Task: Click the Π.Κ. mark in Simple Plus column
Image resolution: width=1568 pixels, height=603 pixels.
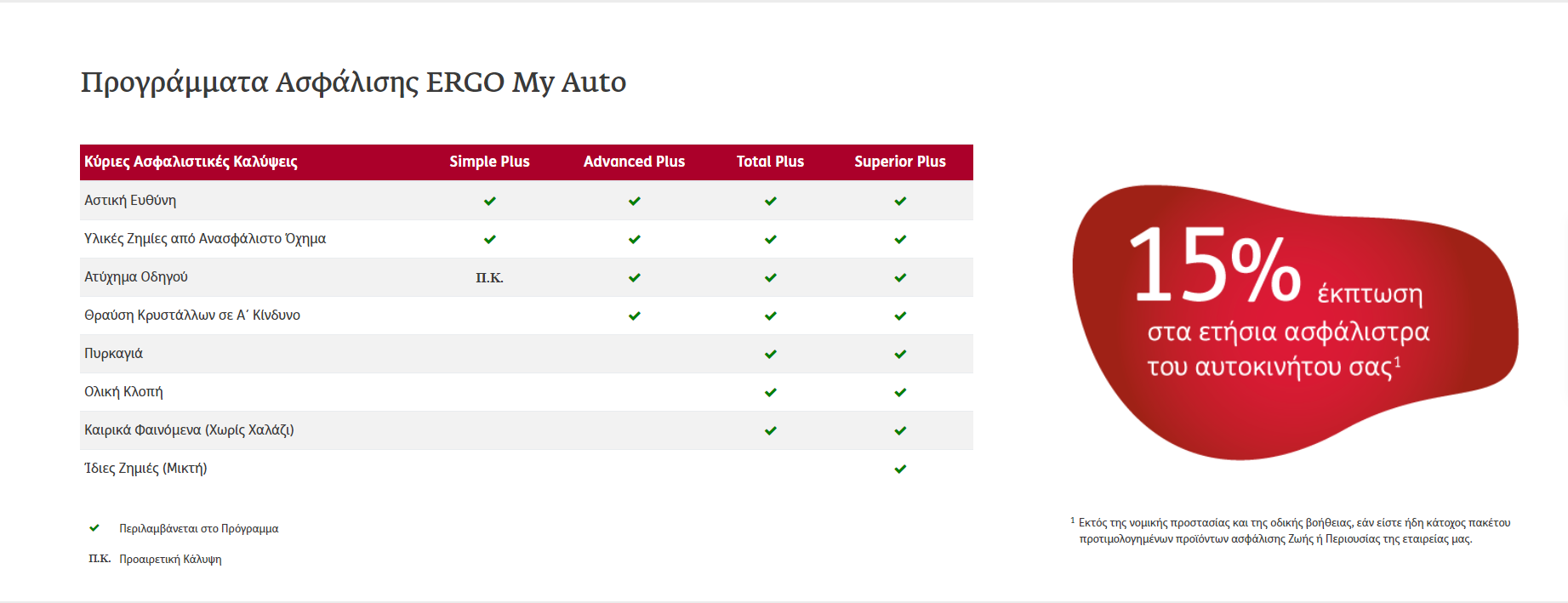Action: 489,278
